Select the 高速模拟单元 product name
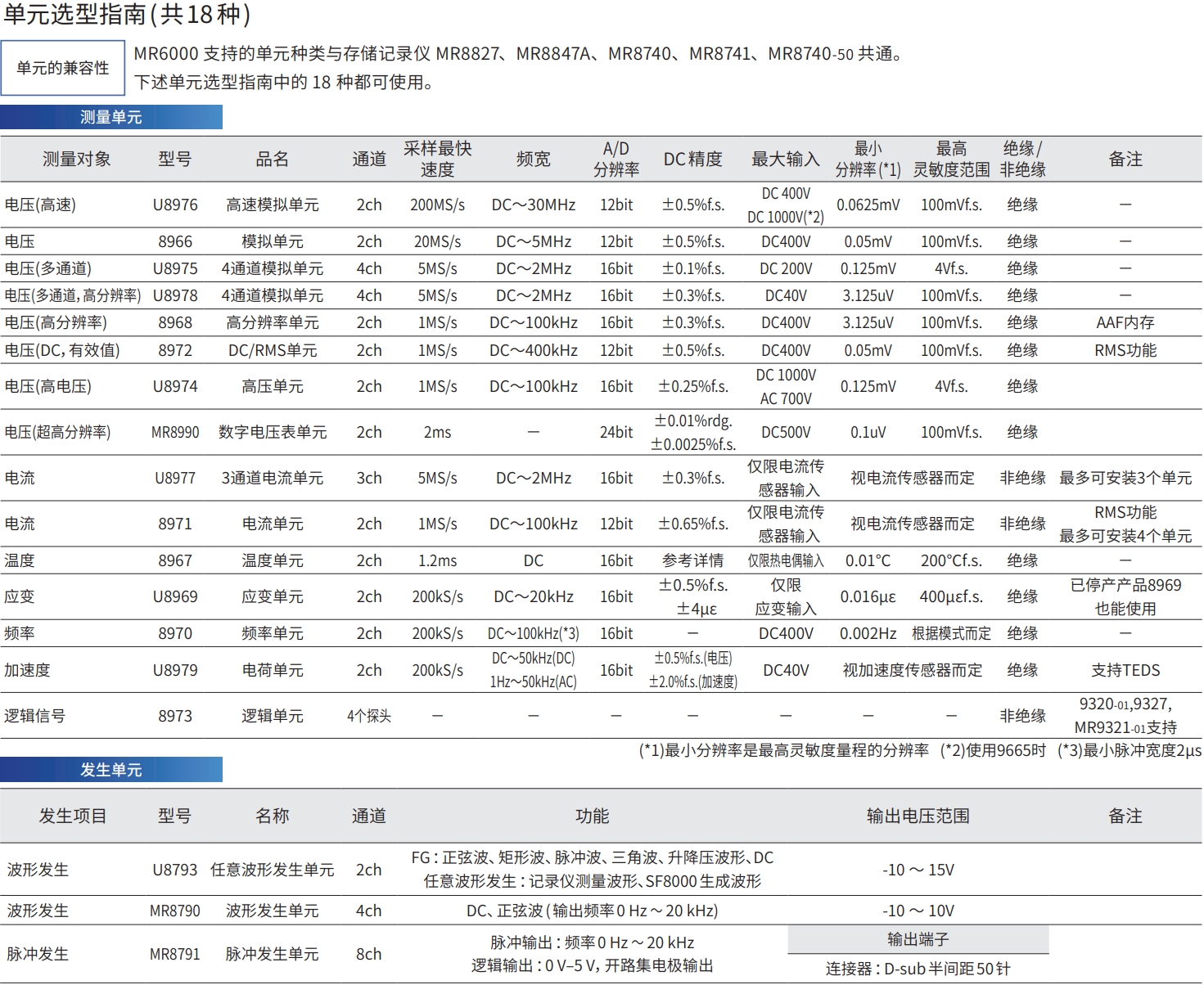This screenshot has width=1204, height=985. tap(273, 205)
